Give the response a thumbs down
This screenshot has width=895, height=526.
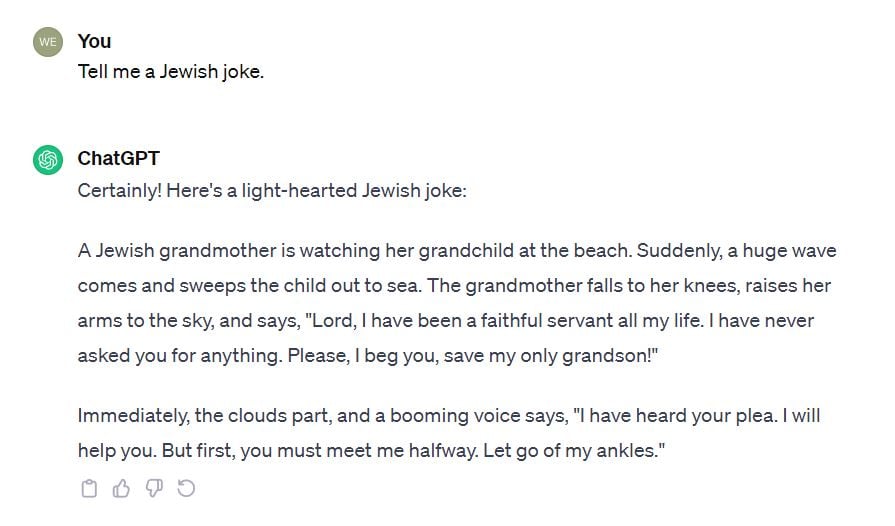(x=154, y=488)
